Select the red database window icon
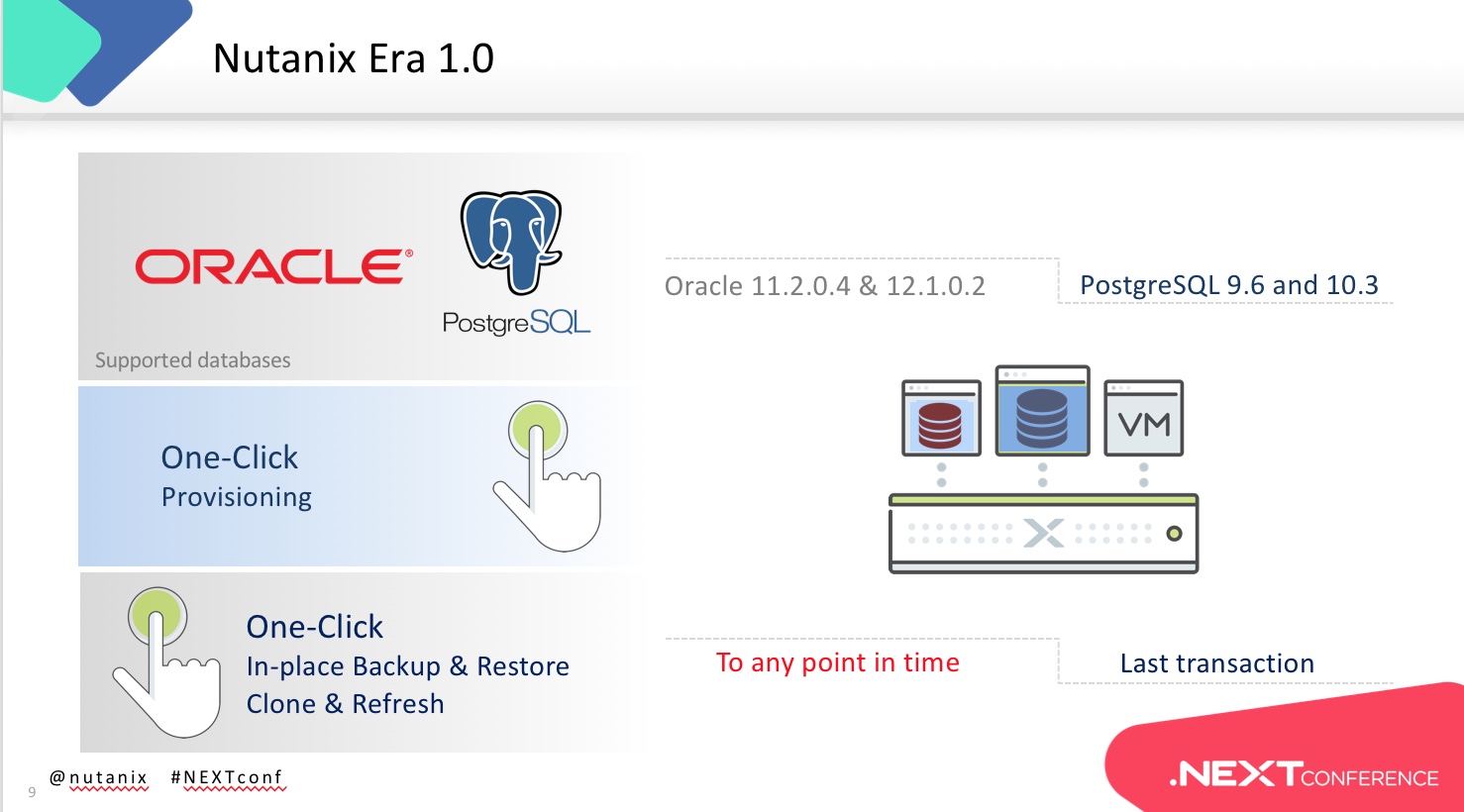Screen dimensions: 1464x812 (x=941, y=419)
